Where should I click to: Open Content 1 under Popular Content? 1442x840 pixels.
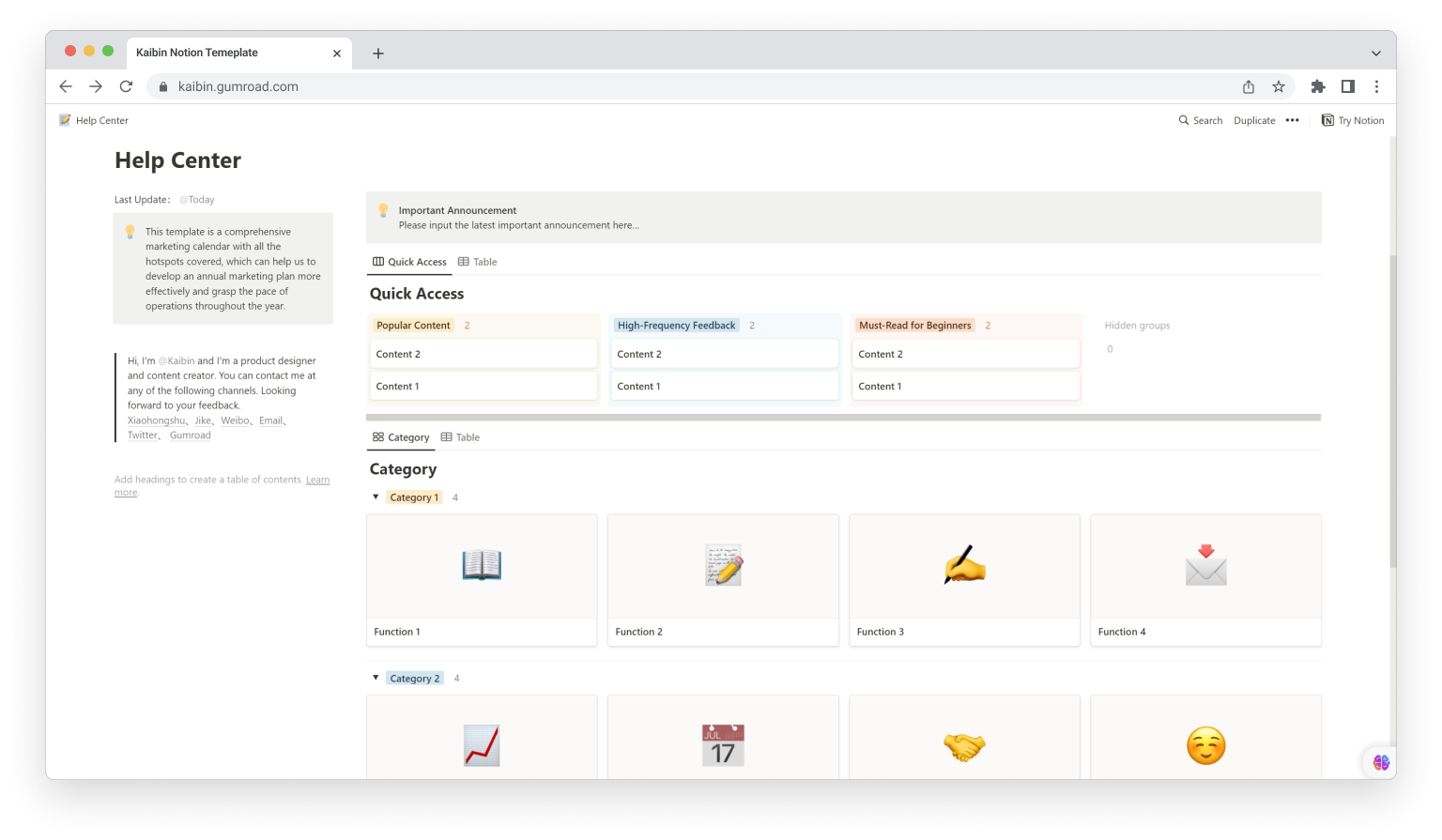[483, 386]
